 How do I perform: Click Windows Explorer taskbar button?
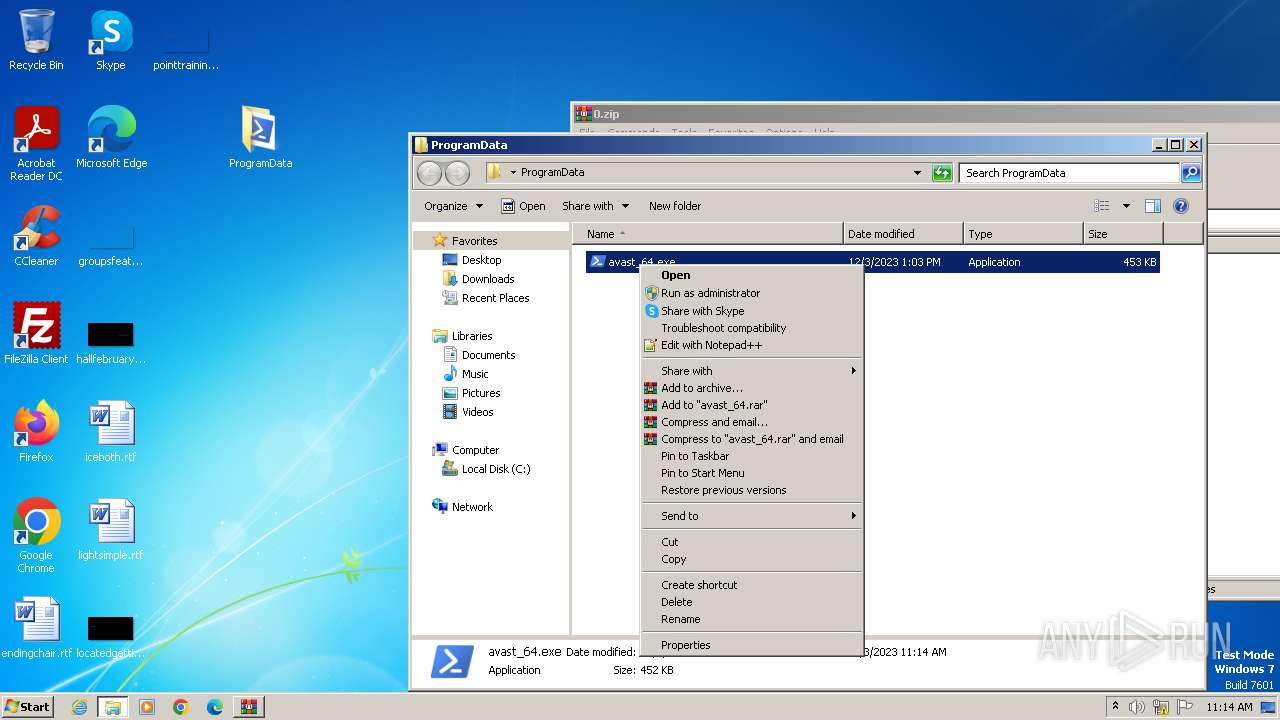(x=113, y=707)
